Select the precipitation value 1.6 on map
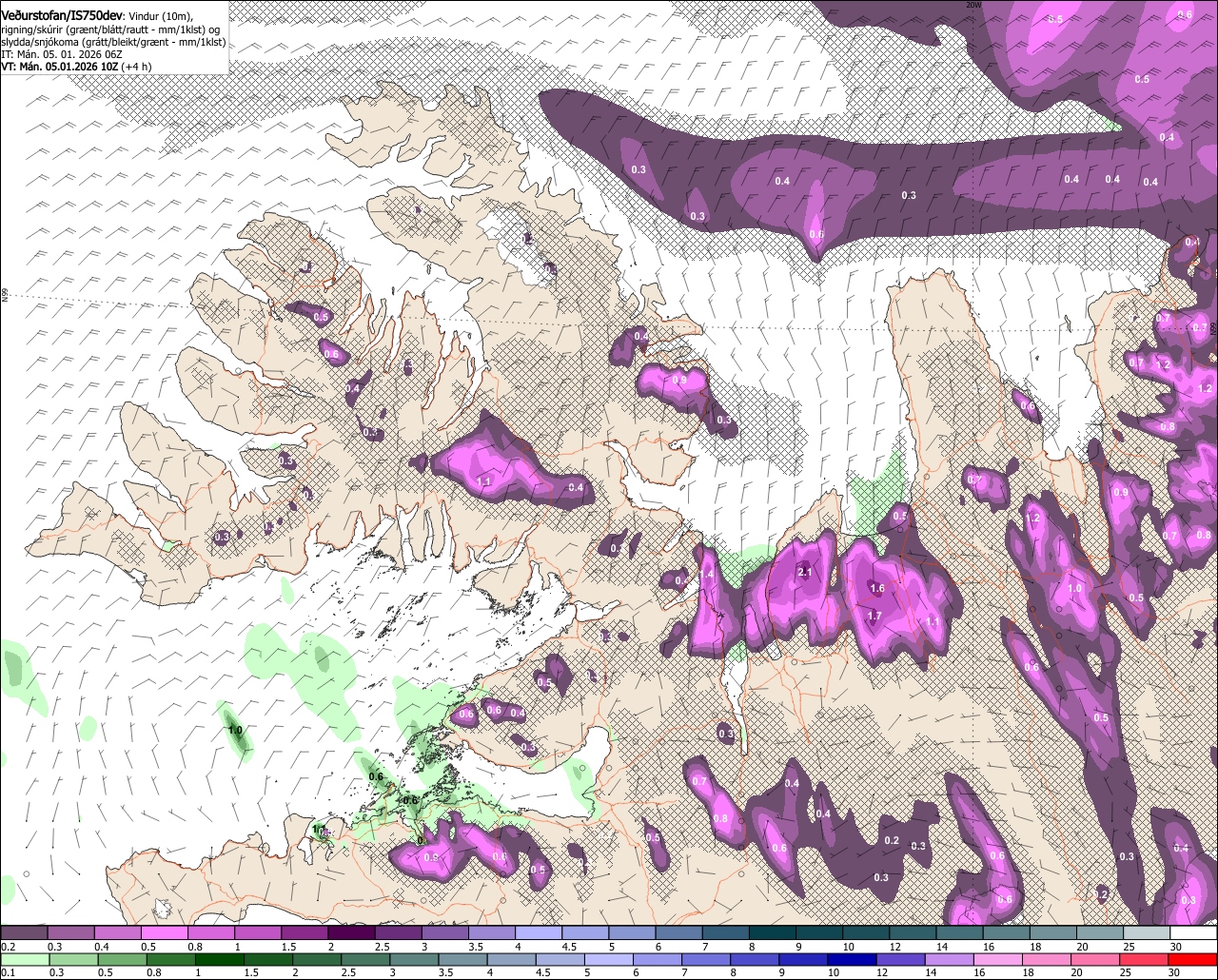 click(x=877, y=588)
